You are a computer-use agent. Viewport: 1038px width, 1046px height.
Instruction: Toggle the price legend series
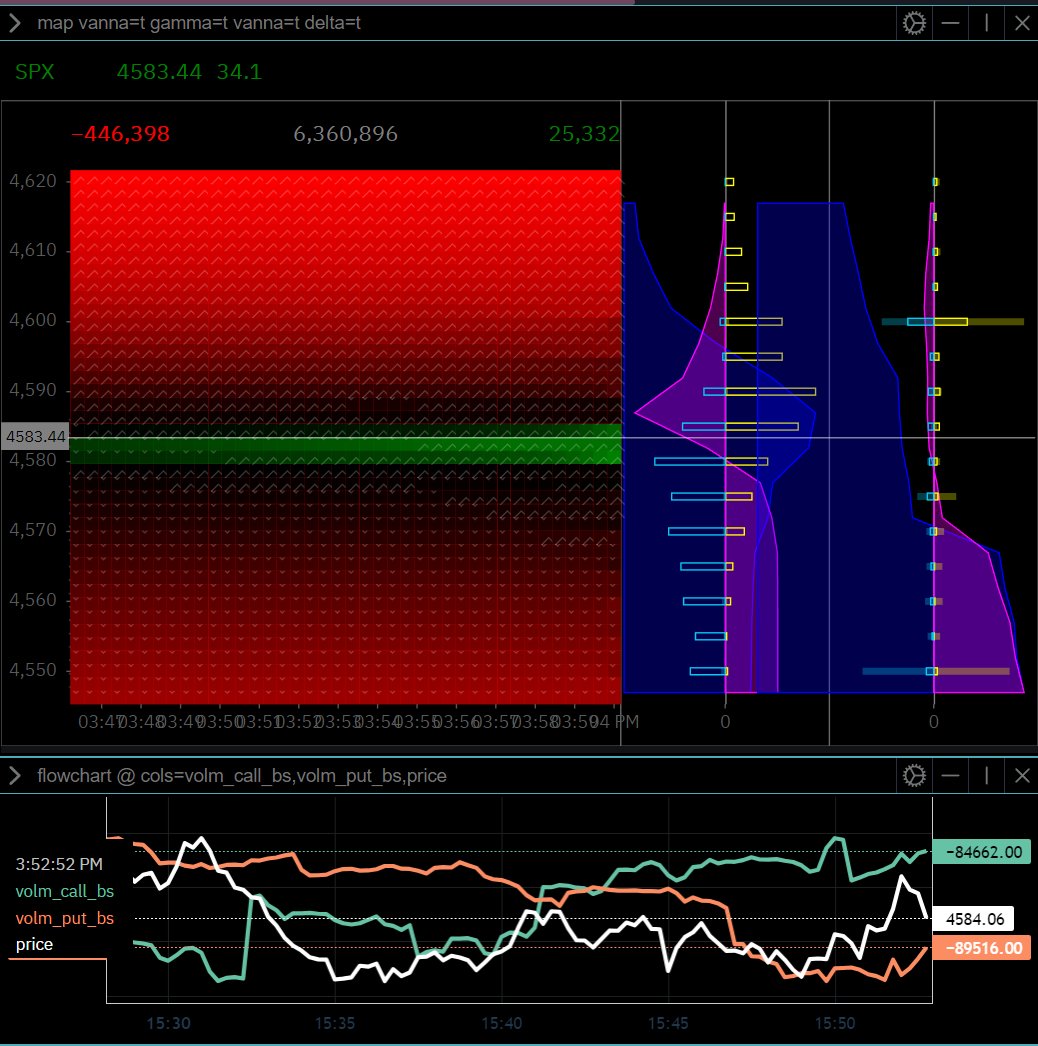coord(34,945)
